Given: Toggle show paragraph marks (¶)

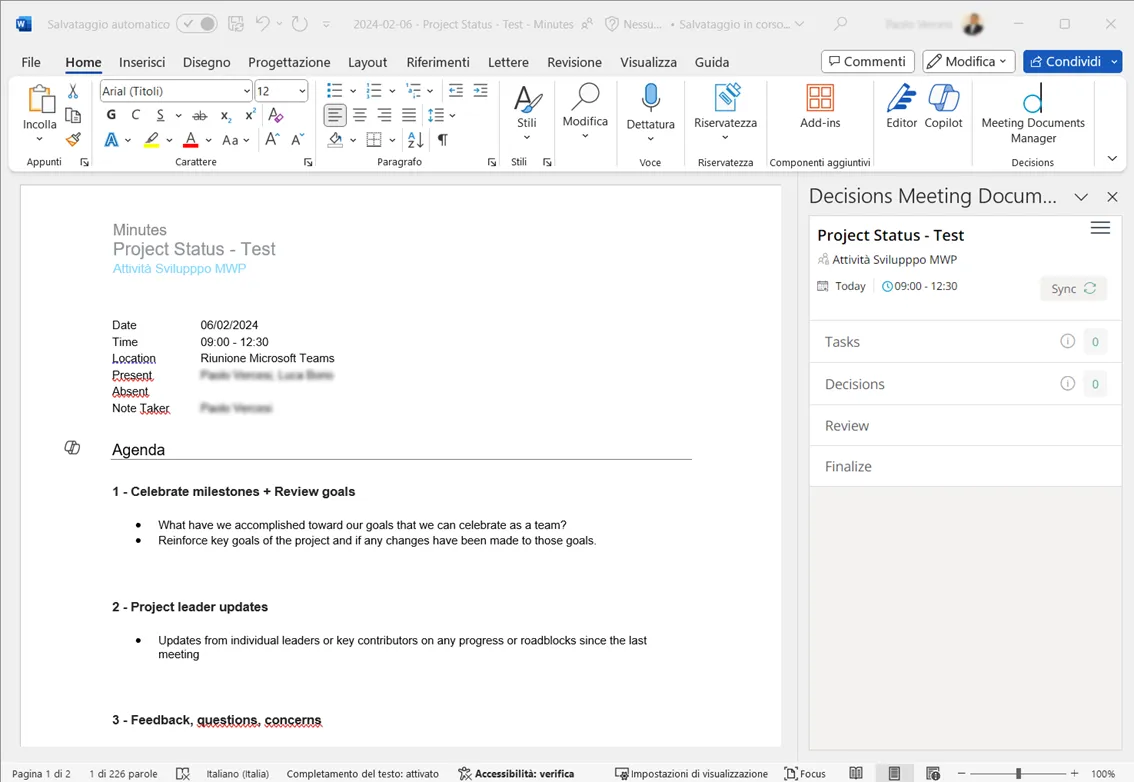Looking at the screenshot, I should pos(442,139).
